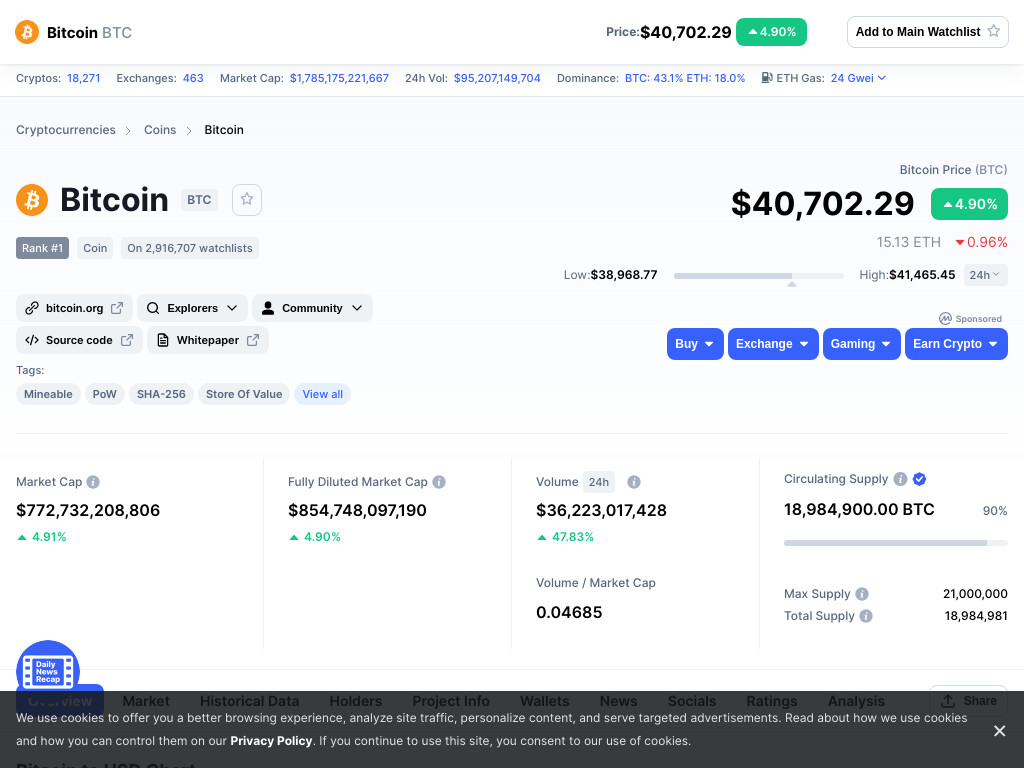Viewport: 1024px width, 768px height.
Task: Click the document icon before Whitepaper
Action: (163, 340)
